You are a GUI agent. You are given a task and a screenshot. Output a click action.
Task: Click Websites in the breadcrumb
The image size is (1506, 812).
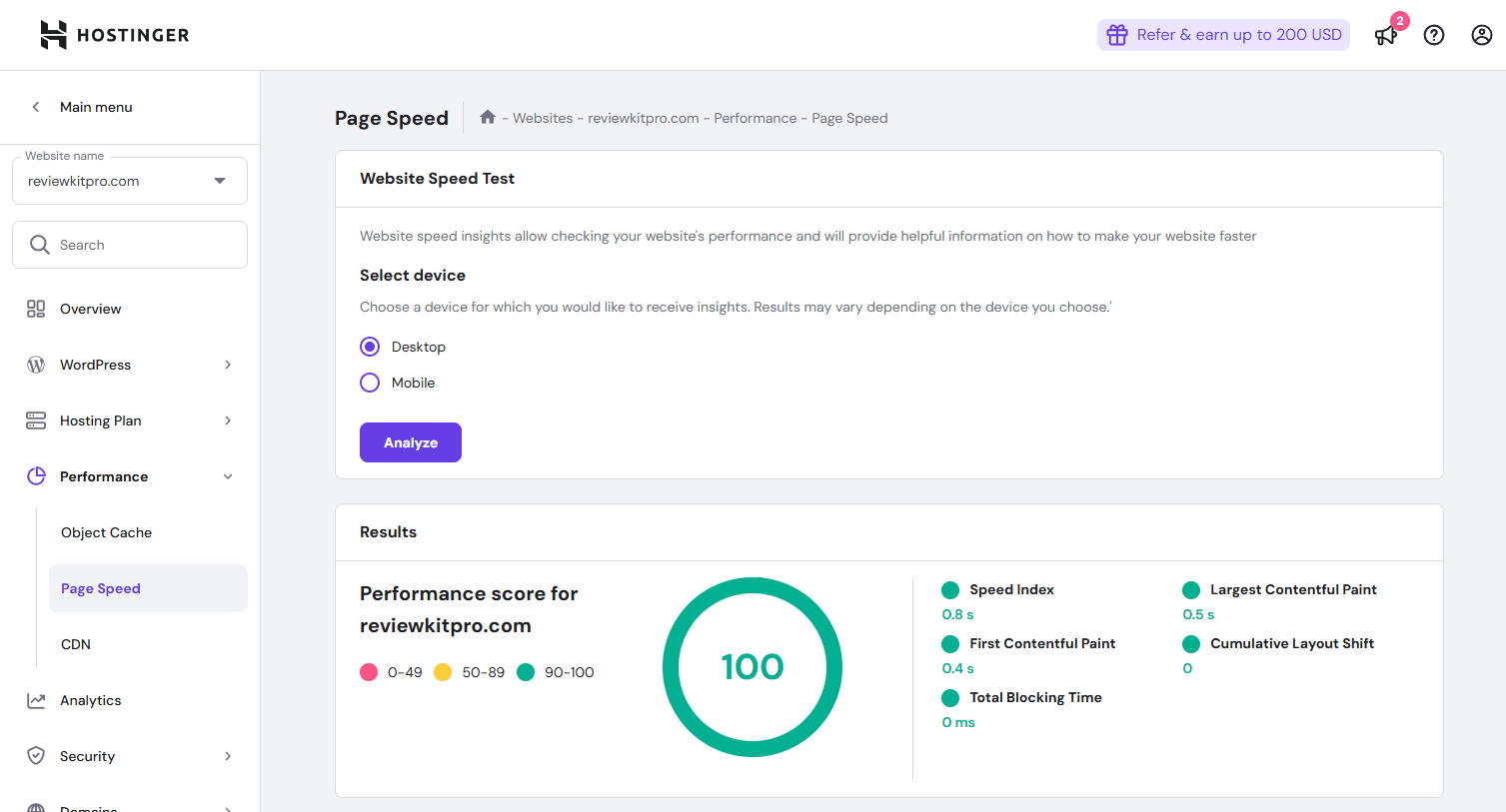click(x=543, y=118)
